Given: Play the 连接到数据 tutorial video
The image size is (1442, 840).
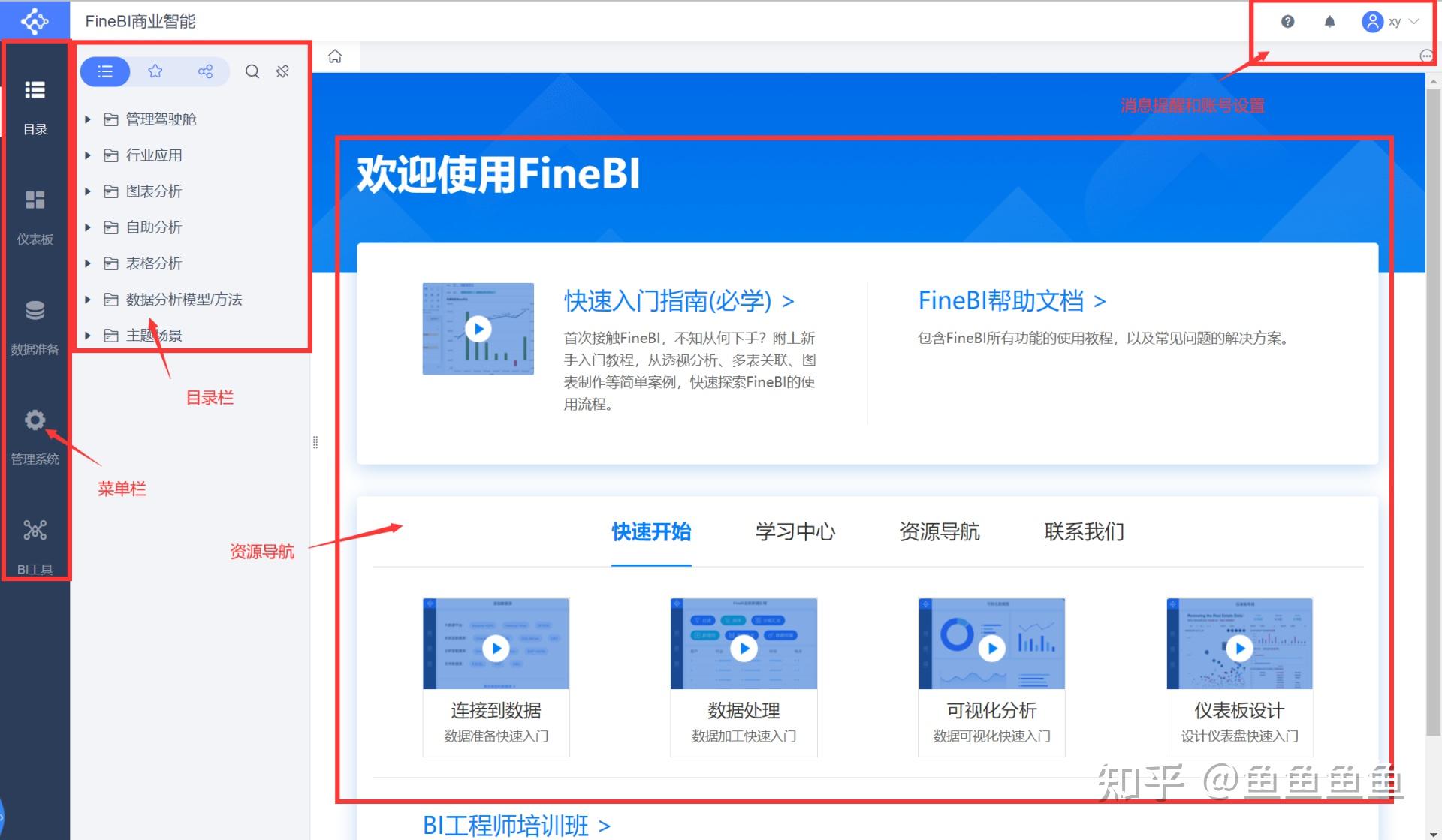Looking at the screenshot, I should (x=496, y=648).
